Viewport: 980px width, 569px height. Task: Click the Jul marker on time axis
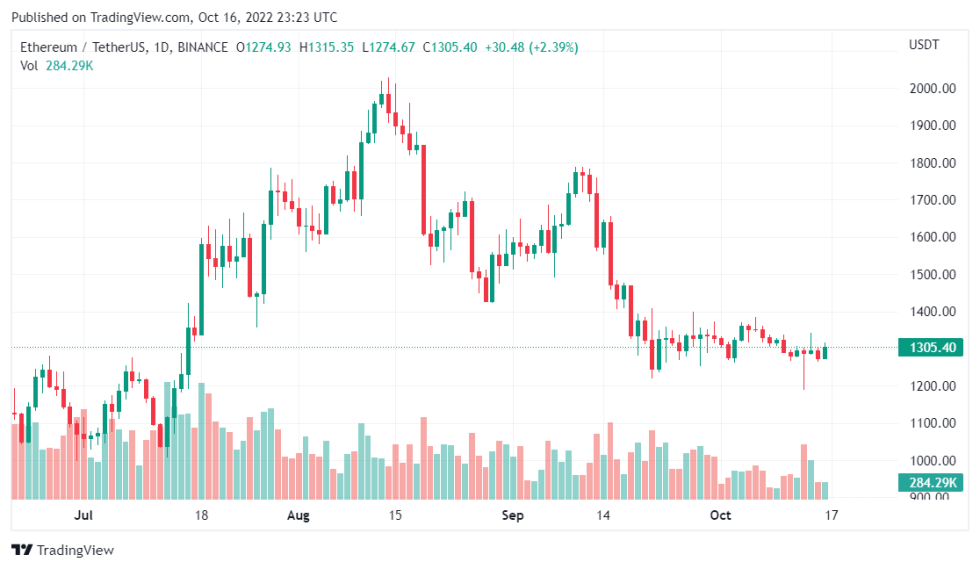click(x=84, y=516)
